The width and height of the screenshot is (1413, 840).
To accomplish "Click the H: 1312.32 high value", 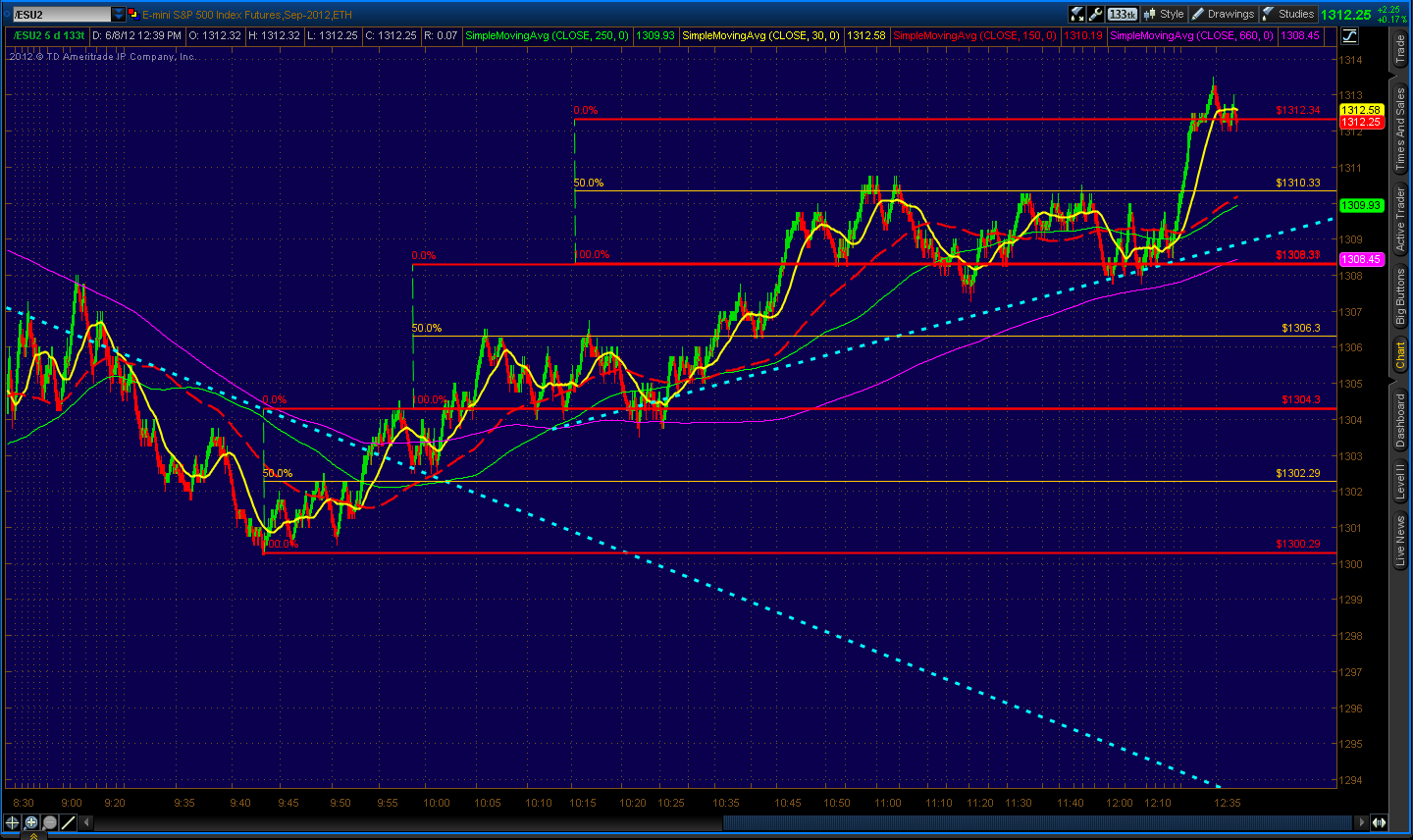I will tap(274, 35).
